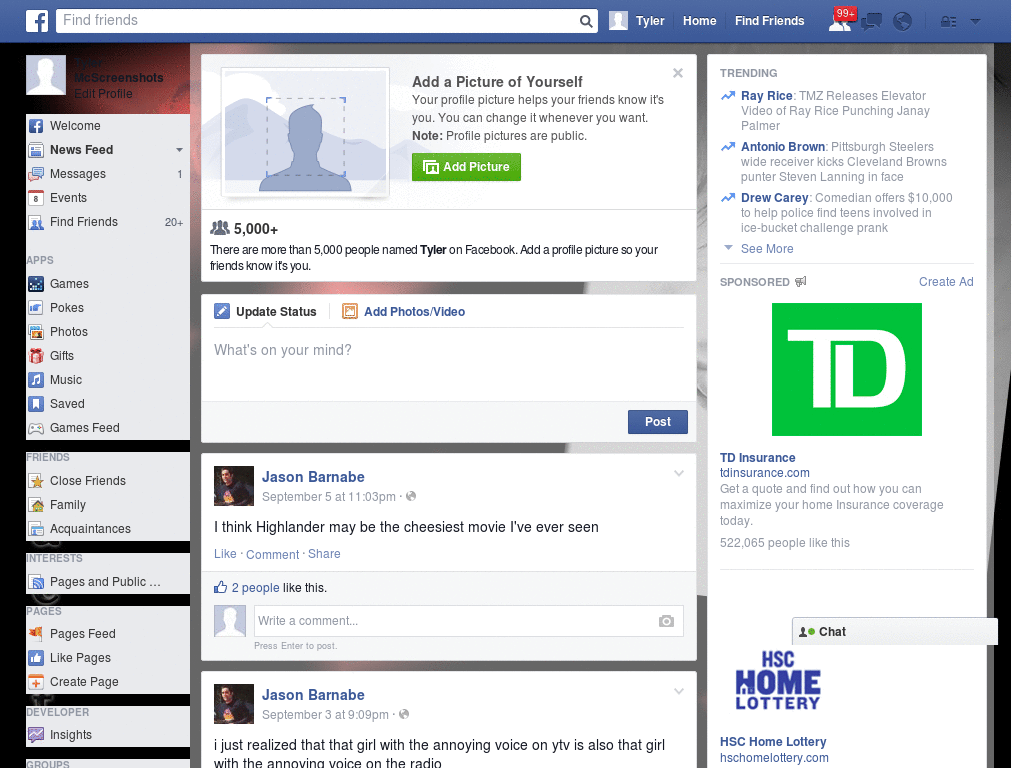This screenshot has height=768, width=1024.
Task: Click the Family house icon
Action: [36, 505]
